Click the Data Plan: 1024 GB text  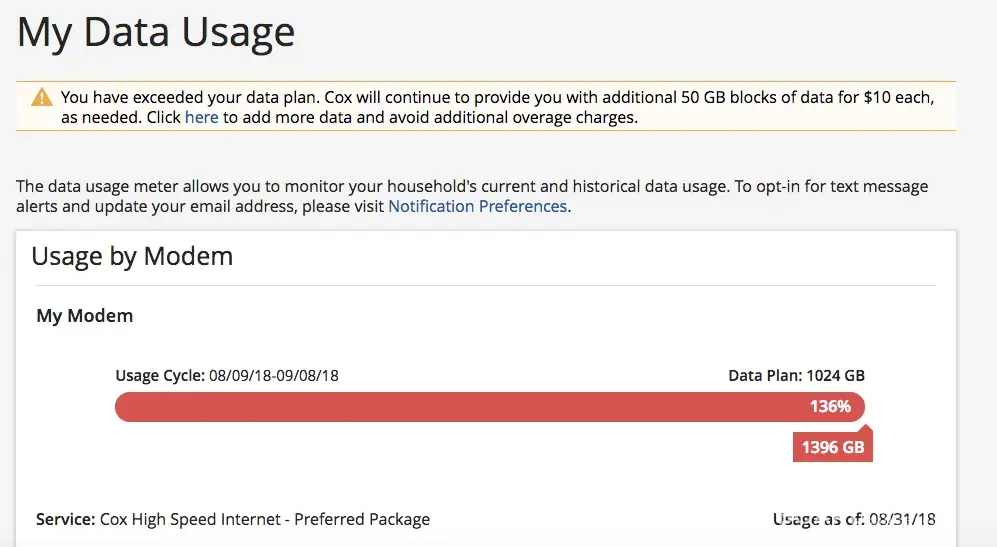pyautogui.click(x=796, y=376)
